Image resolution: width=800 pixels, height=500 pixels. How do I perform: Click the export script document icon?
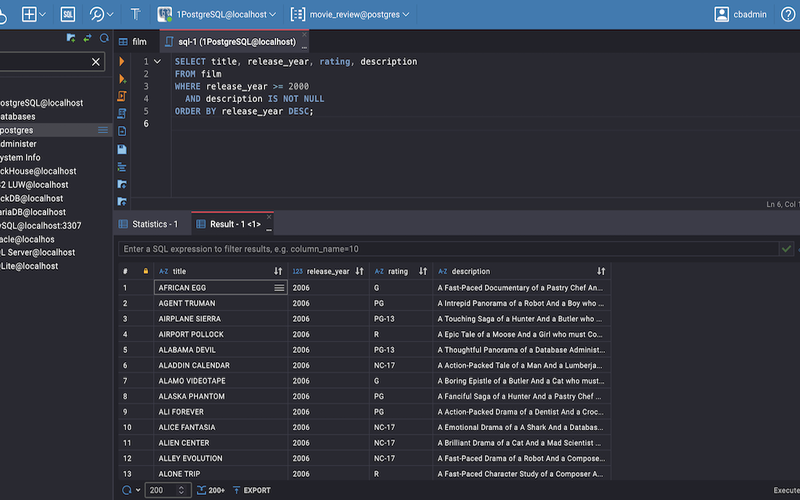(122, 131)
